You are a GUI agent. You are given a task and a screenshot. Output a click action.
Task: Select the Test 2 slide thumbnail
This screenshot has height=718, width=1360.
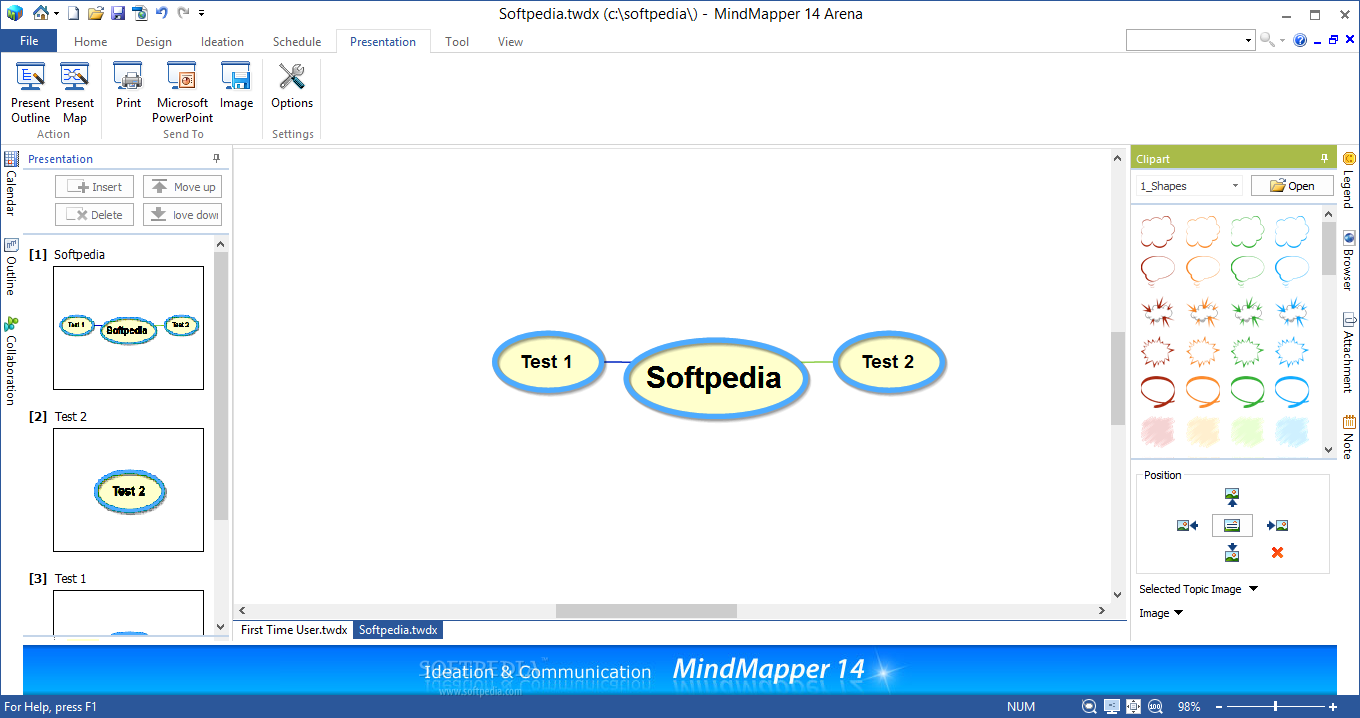pos(128,490)
